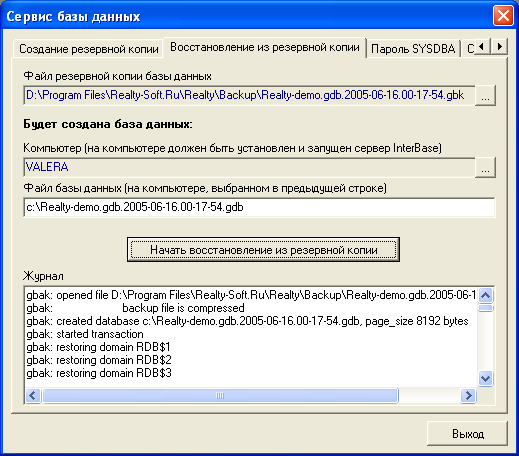Click Начать восстановление из резервной копии

coord(263,250)
